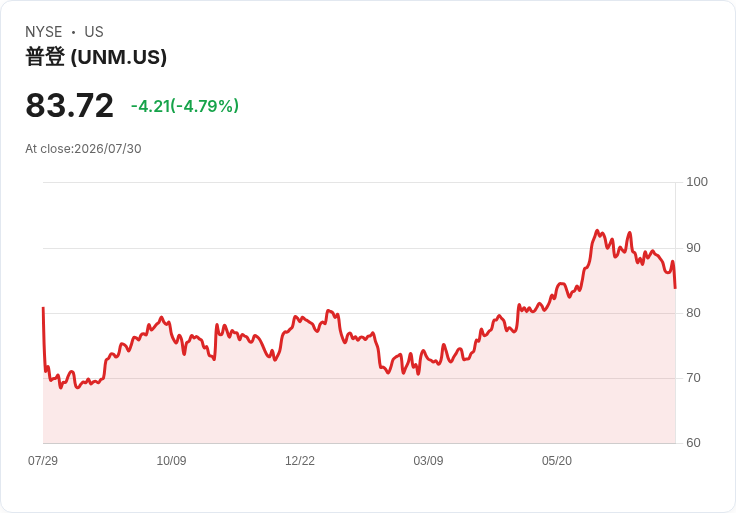Select the 07/29 x-axis date label
This screenshot has width=736, height=513.
[x=43, y=460]
